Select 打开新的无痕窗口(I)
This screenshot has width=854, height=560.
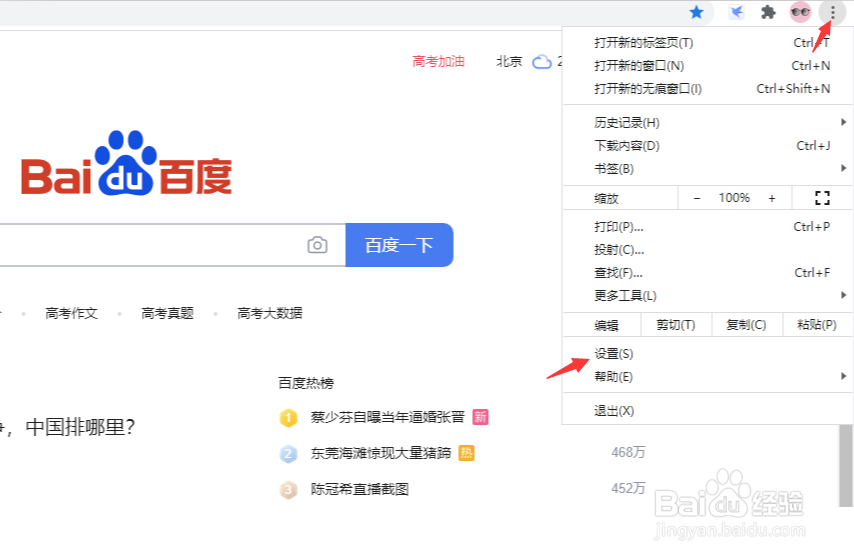707,88
